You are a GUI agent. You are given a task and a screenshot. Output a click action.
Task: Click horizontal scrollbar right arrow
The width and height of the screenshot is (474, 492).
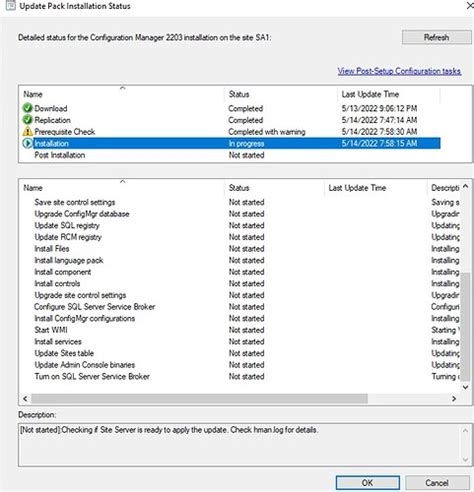pos(454,399)
